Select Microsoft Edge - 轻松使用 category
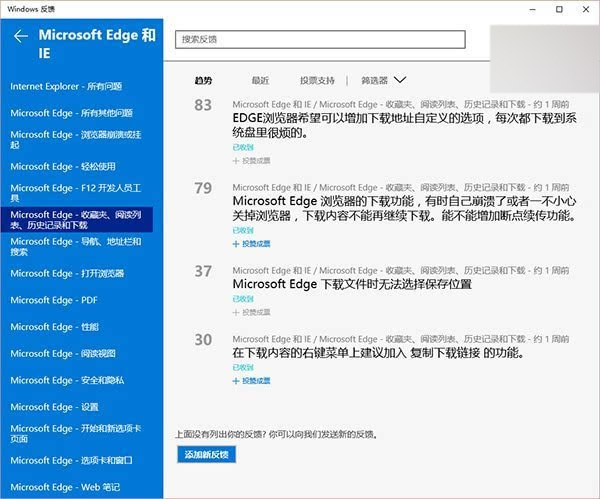 (x=63, y=166)
